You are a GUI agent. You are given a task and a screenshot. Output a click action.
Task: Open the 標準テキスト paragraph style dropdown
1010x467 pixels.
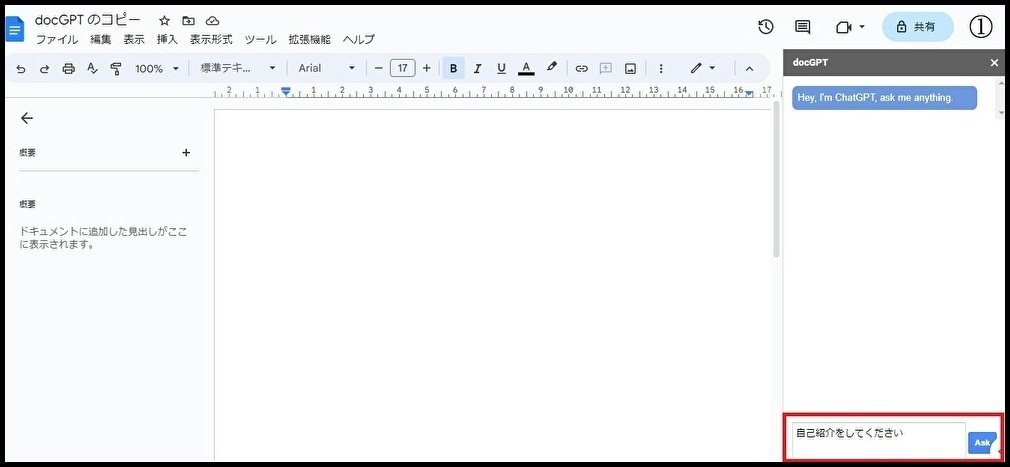pyautogui.click(x=238, y=68)
